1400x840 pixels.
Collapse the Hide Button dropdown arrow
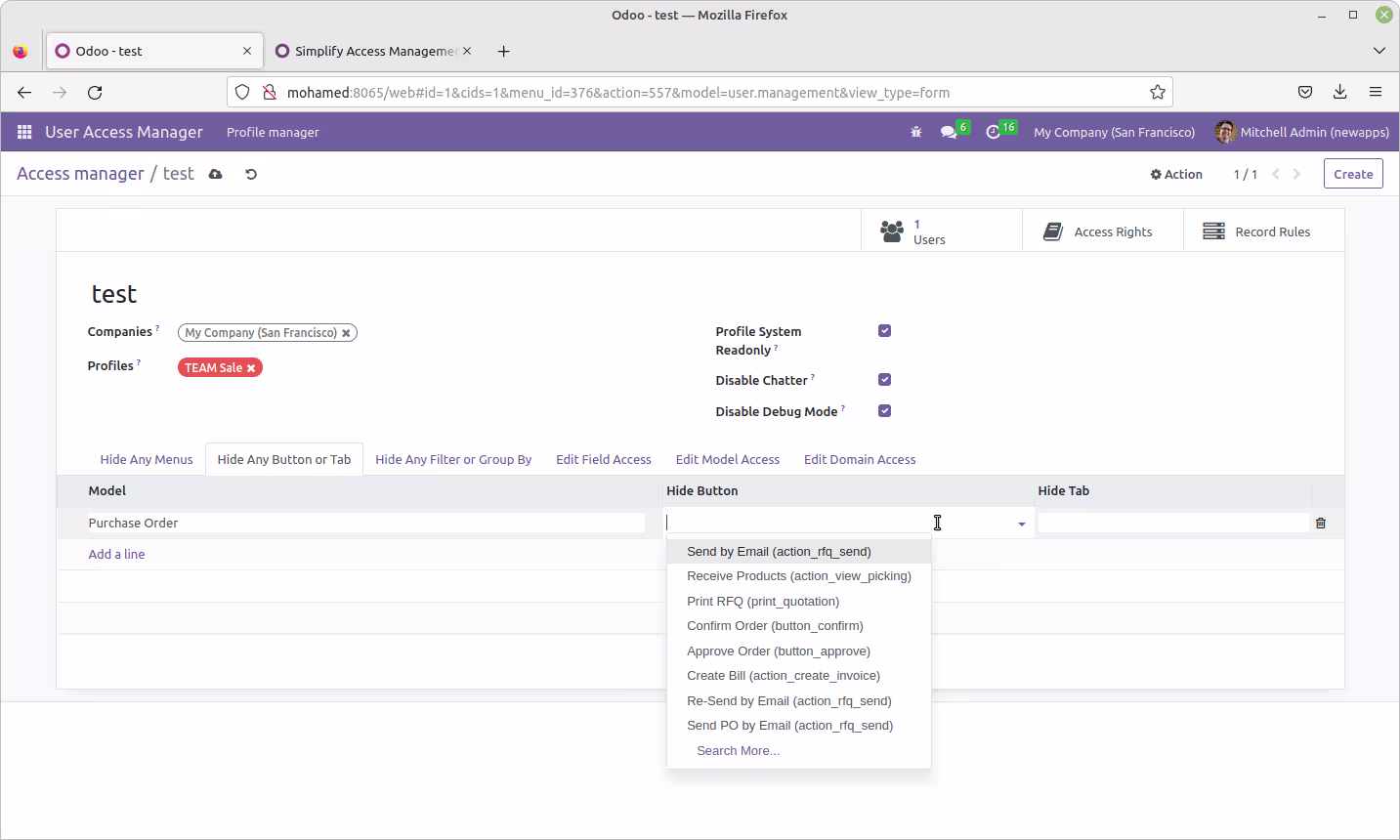pos(1022,525)
